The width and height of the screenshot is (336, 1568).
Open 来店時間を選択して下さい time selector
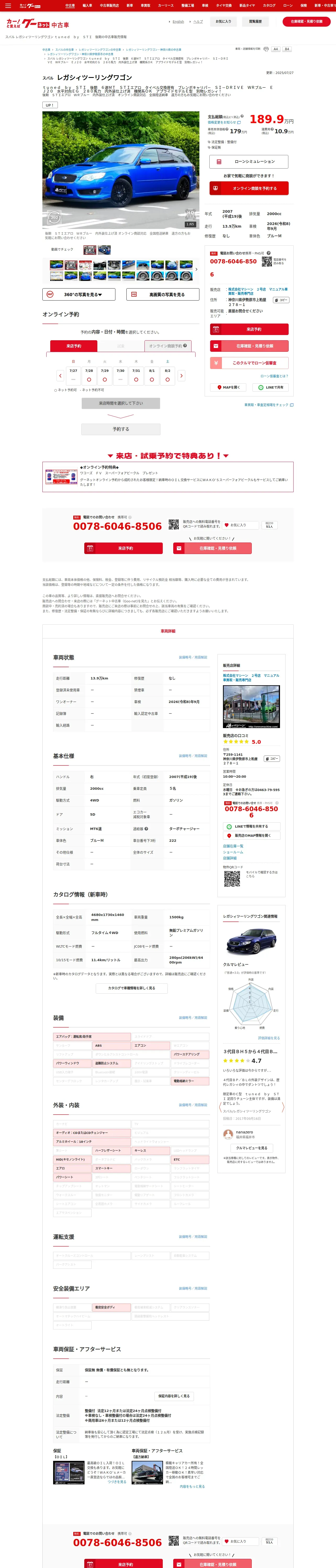pos(121,403)
